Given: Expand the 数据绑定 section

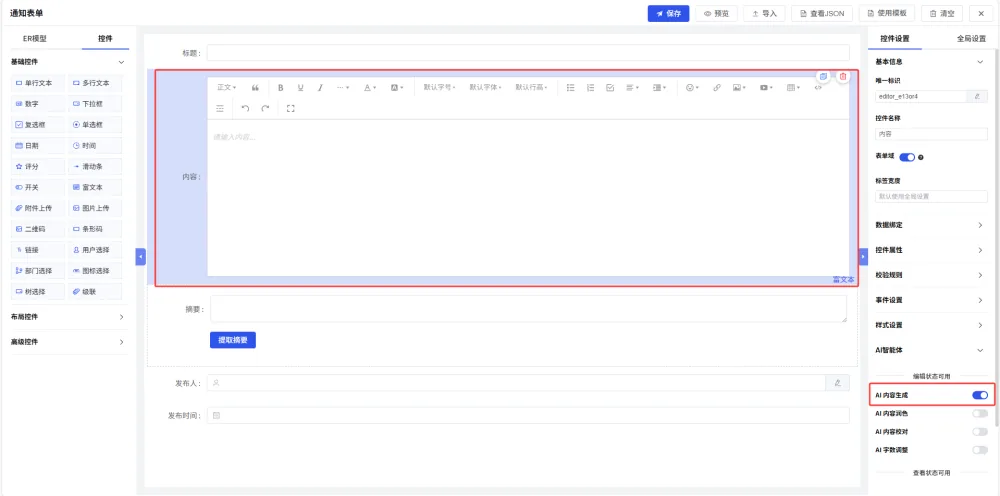Looking at the screenshot, I should pyautogui.click(x=930, y=225).
